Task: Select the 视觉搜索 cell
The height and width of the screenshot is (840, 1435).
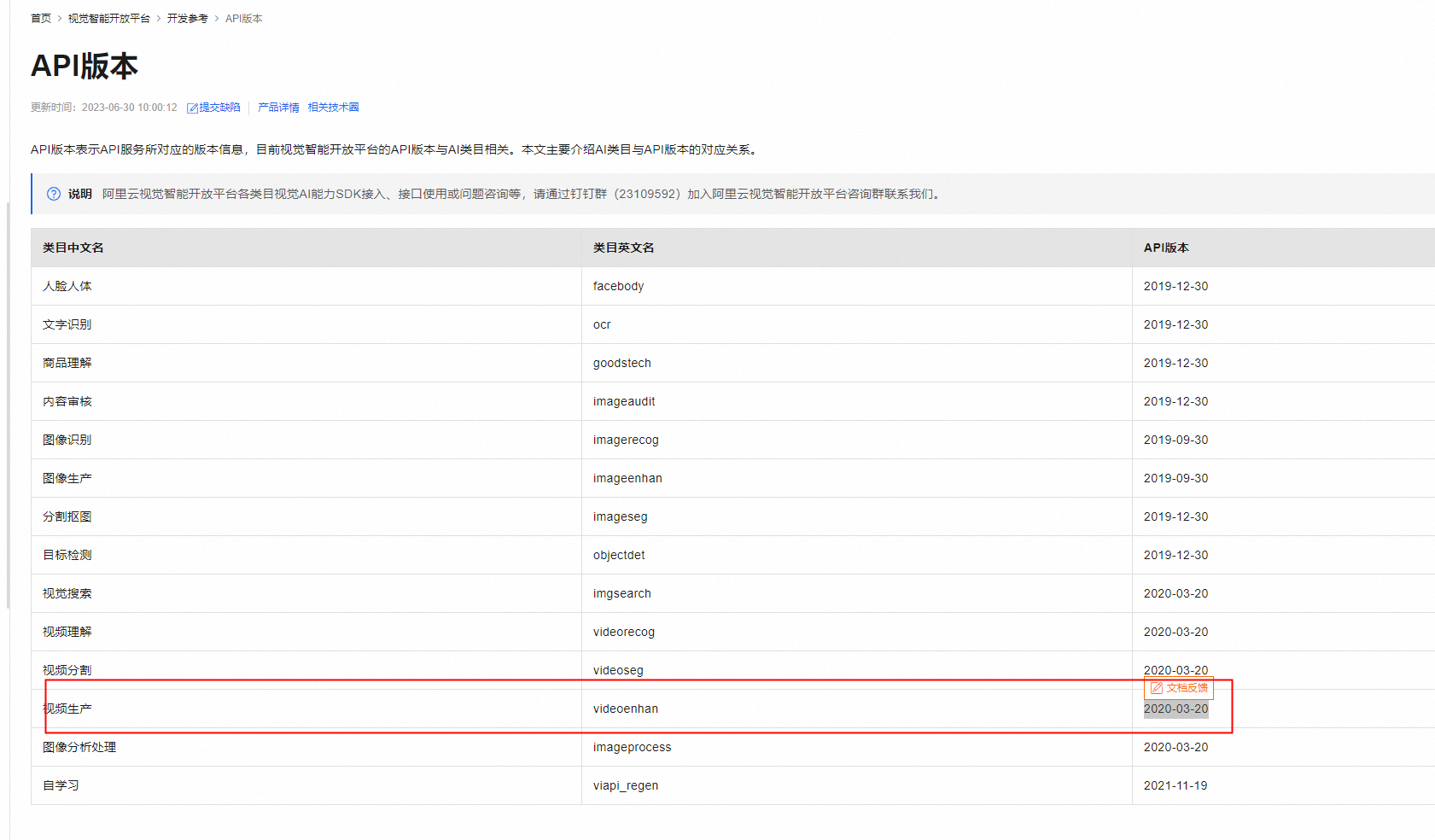Action: (x=306, y=593)
